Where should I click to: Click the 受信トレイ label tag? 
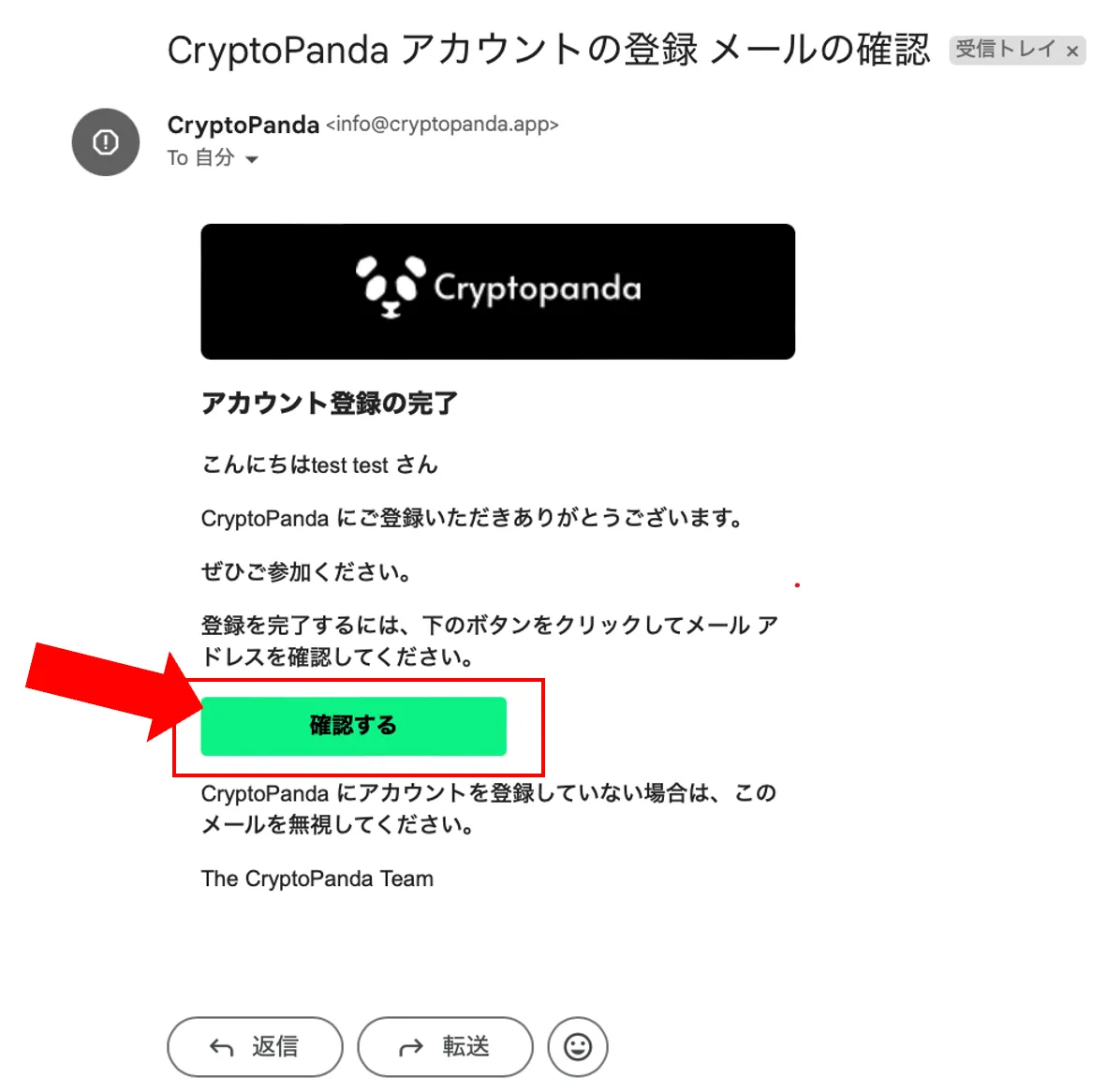tap(1006, 50)
